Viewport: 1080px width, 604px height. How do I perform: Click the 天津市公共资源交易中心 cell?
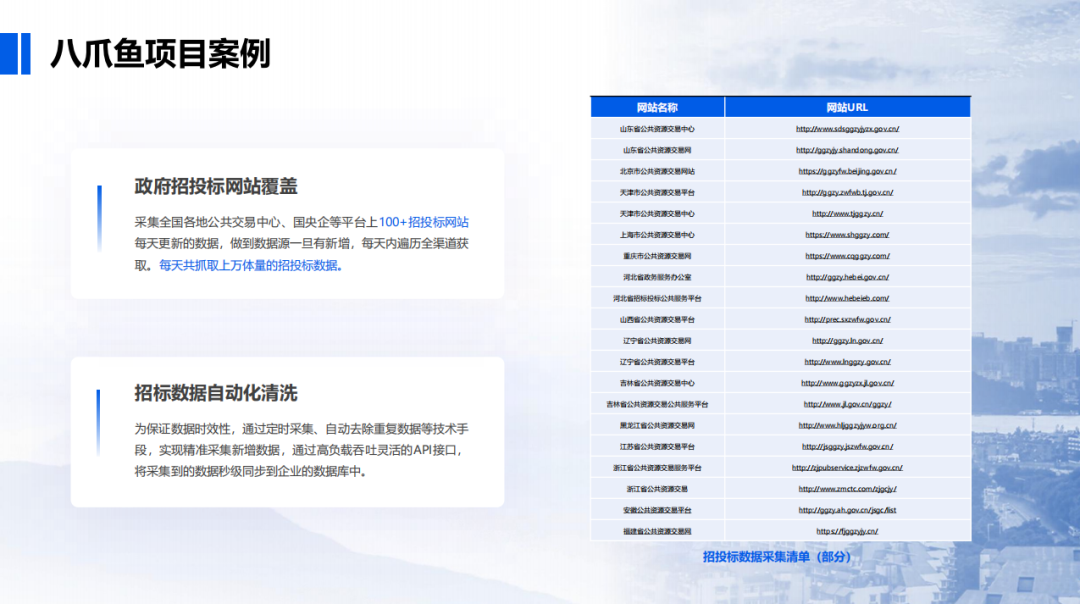coord(657,214)
